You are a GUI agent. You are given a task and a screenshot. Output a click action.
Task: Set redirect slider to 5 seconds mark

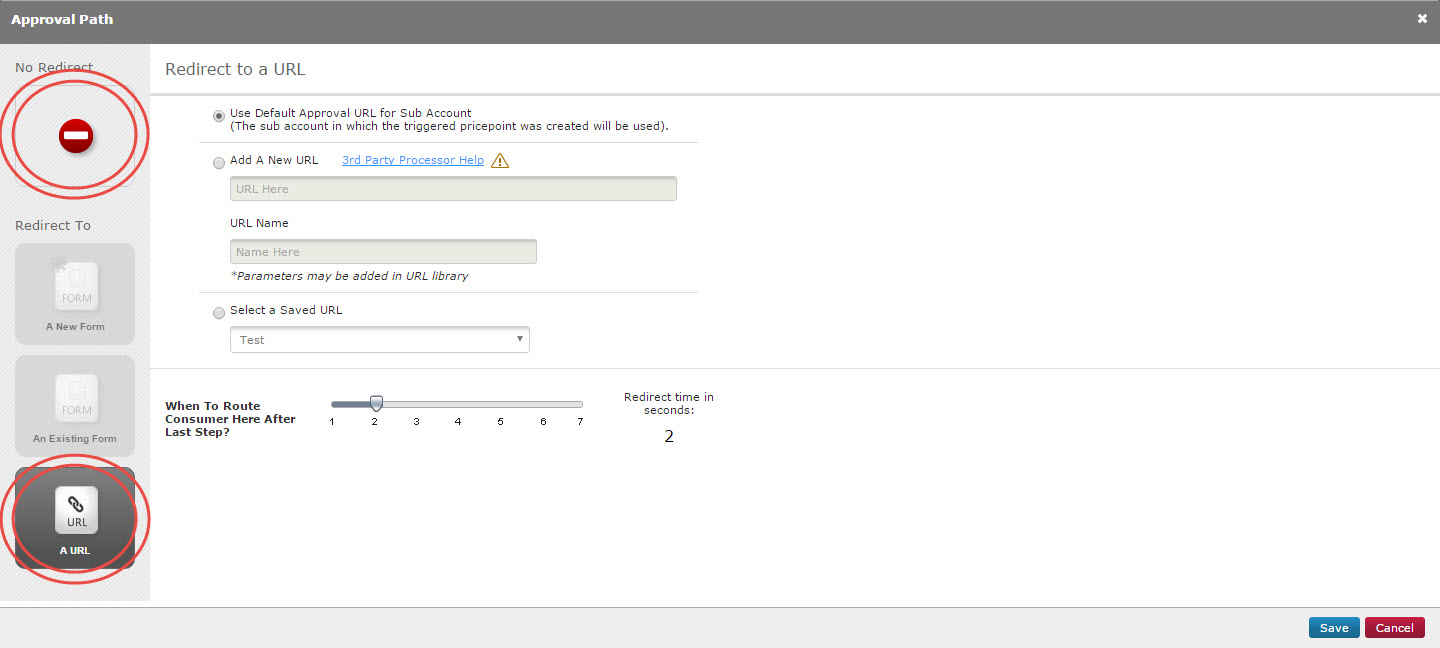click(500, 404)
